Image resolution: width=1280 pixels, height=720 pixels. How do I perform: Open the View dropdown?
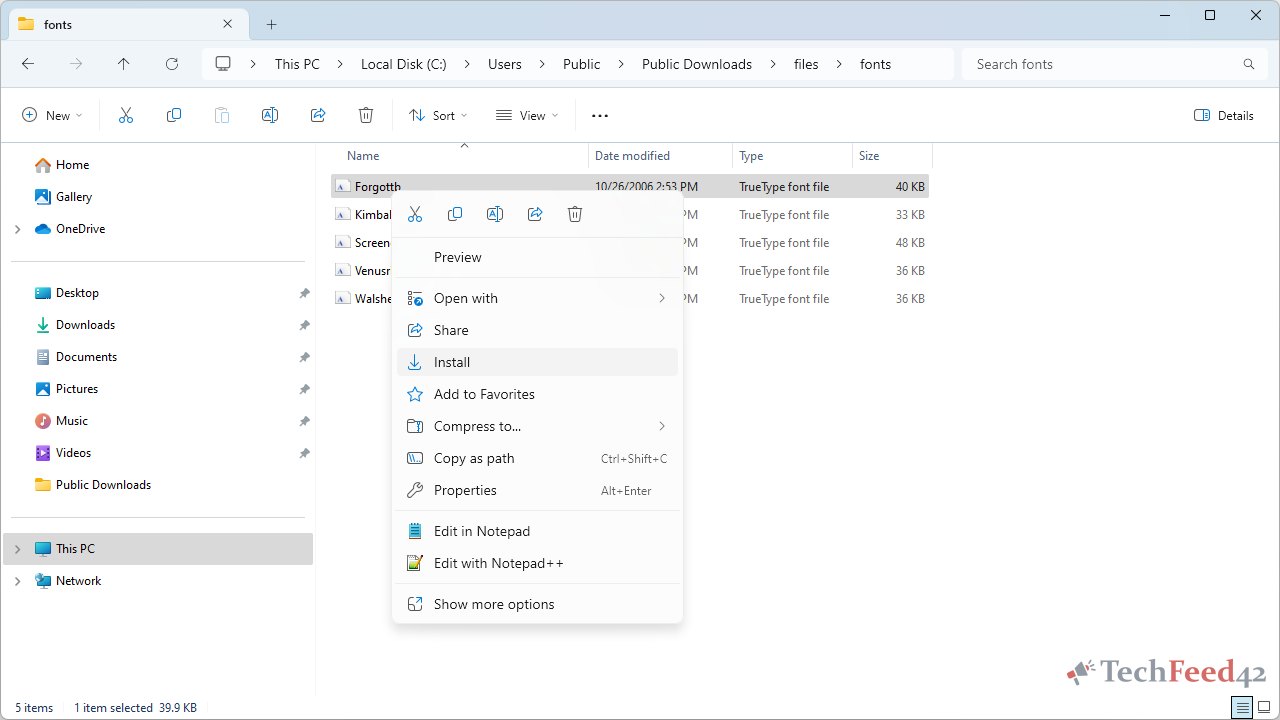(x=527, y=115)
